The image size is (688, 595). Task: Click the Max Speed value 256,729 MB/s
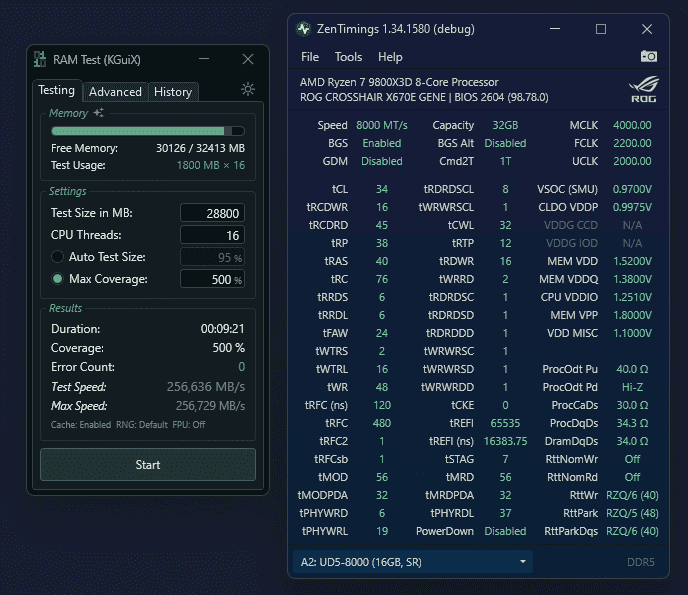(210, 406)
